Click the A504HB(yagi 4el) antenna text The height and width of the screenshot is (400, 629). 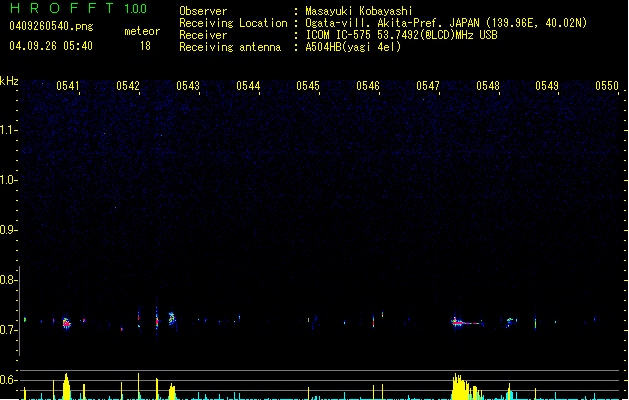coord(353,47)
